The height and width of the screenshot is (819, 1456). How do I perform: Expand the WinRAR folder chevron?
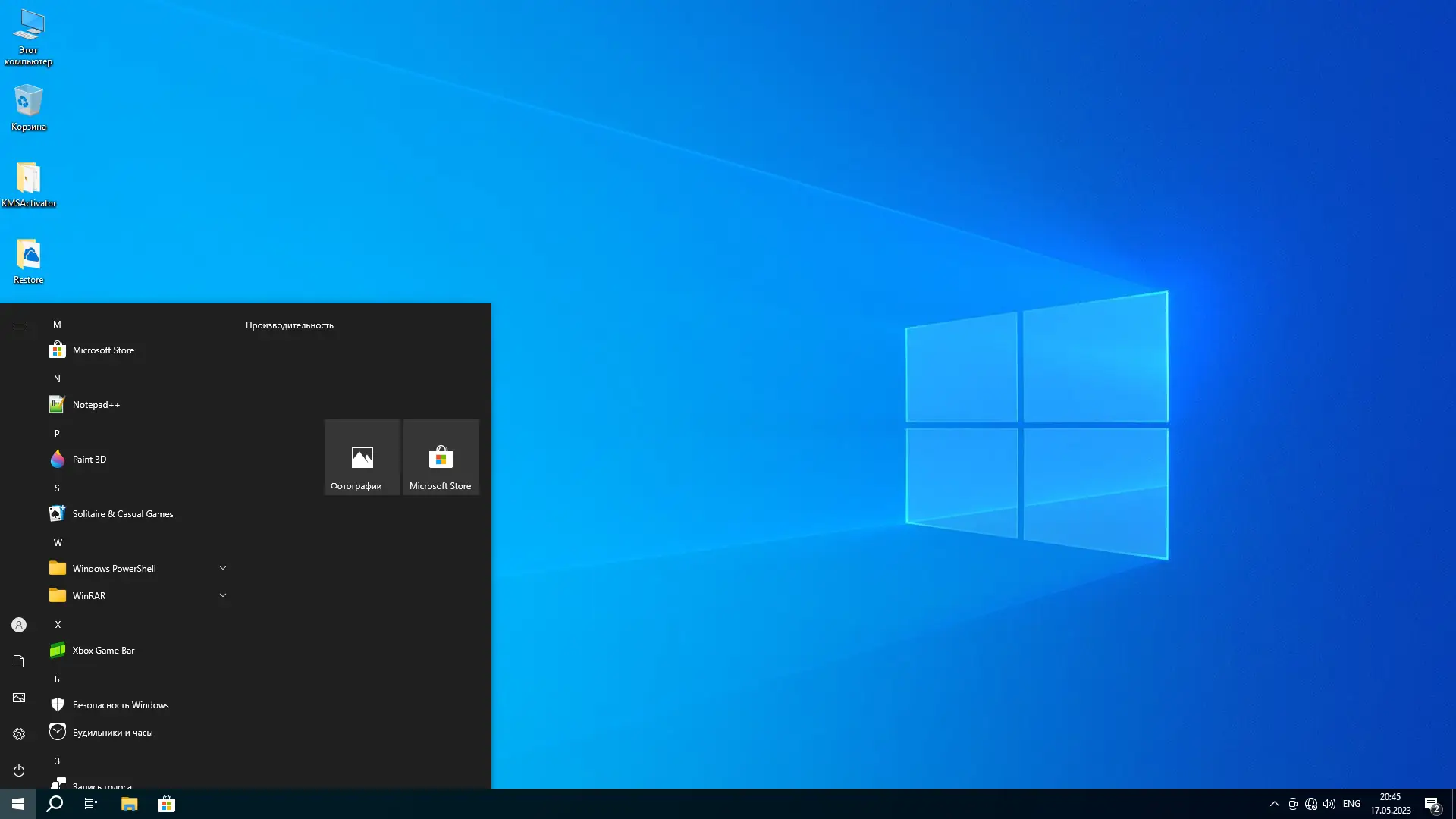[223, 595]
